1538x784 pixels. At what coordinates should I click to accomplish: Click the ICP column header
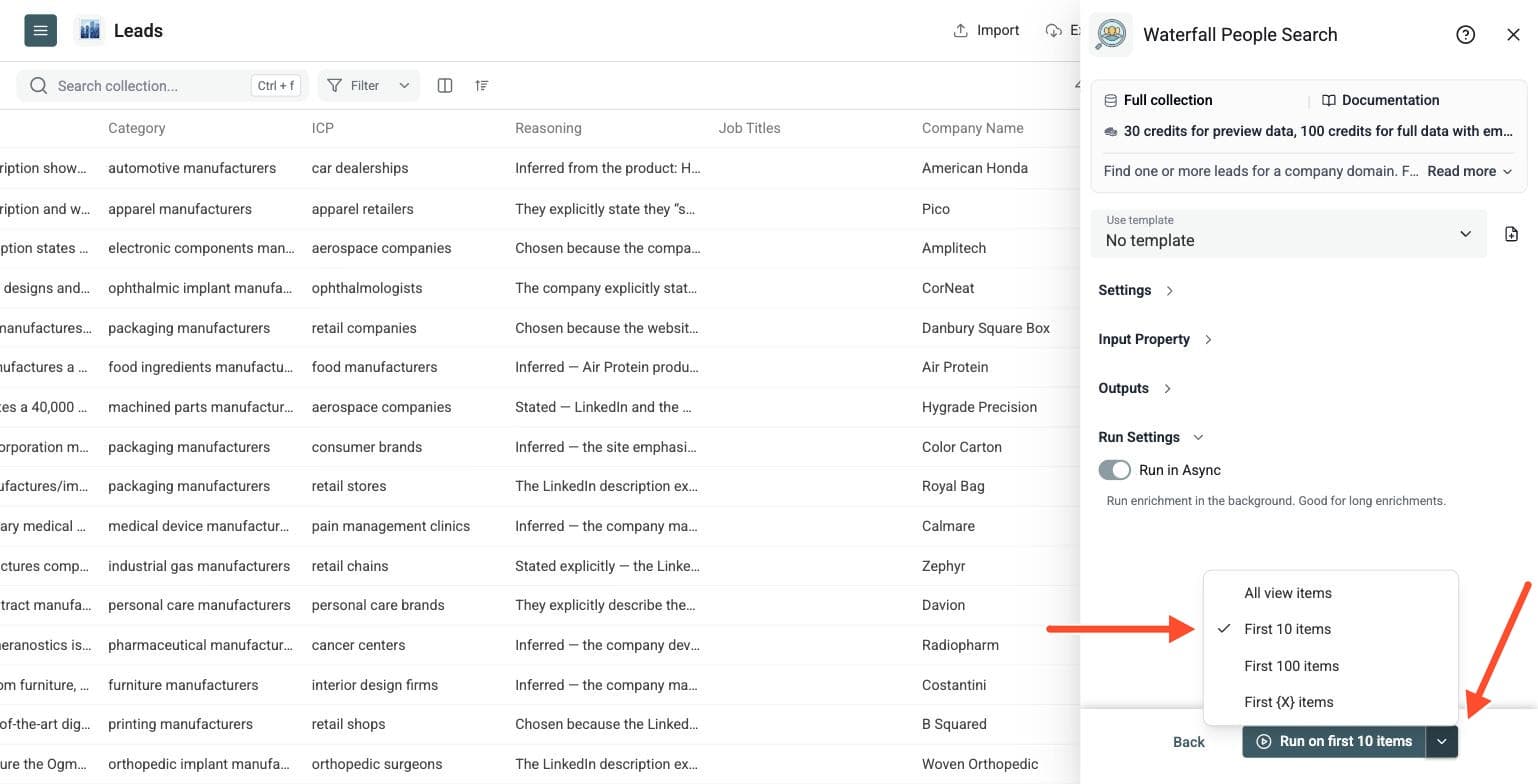click(x=322, y=128)
